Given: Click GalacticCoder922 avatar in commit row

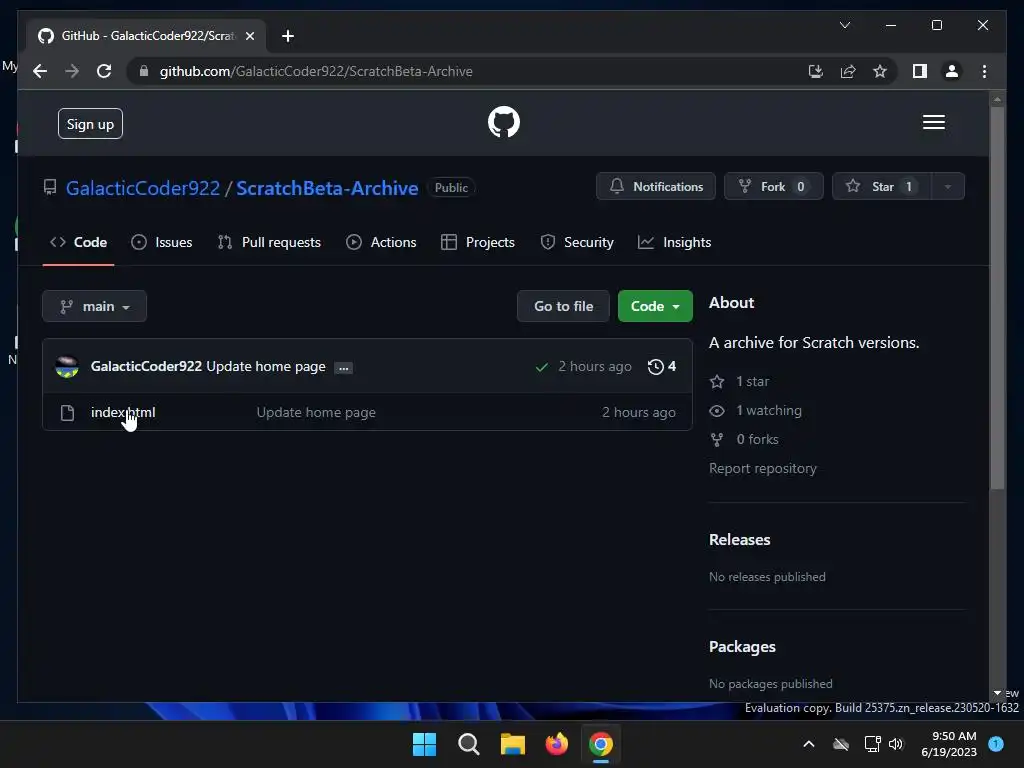Looking at the screenshot, I should pyautogui.click(x=67, y=366).
